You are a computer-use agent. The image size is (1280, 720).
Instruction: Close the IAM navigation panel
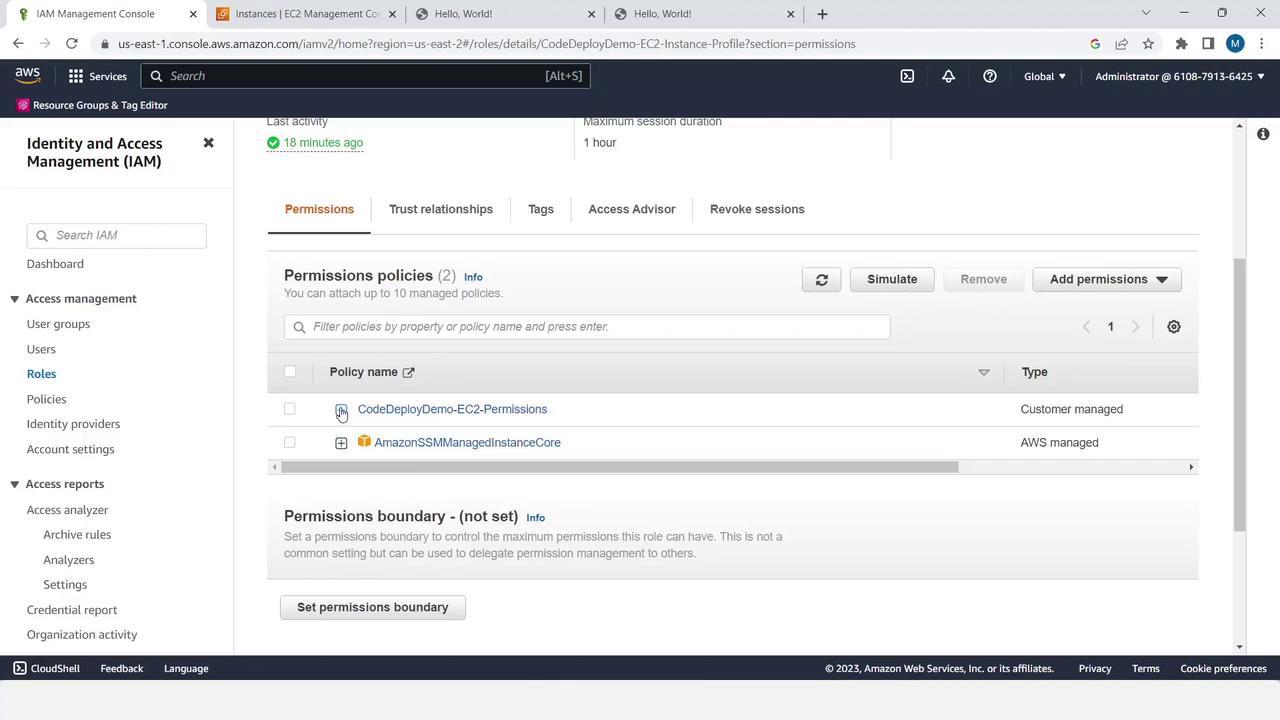coord(208,143)
